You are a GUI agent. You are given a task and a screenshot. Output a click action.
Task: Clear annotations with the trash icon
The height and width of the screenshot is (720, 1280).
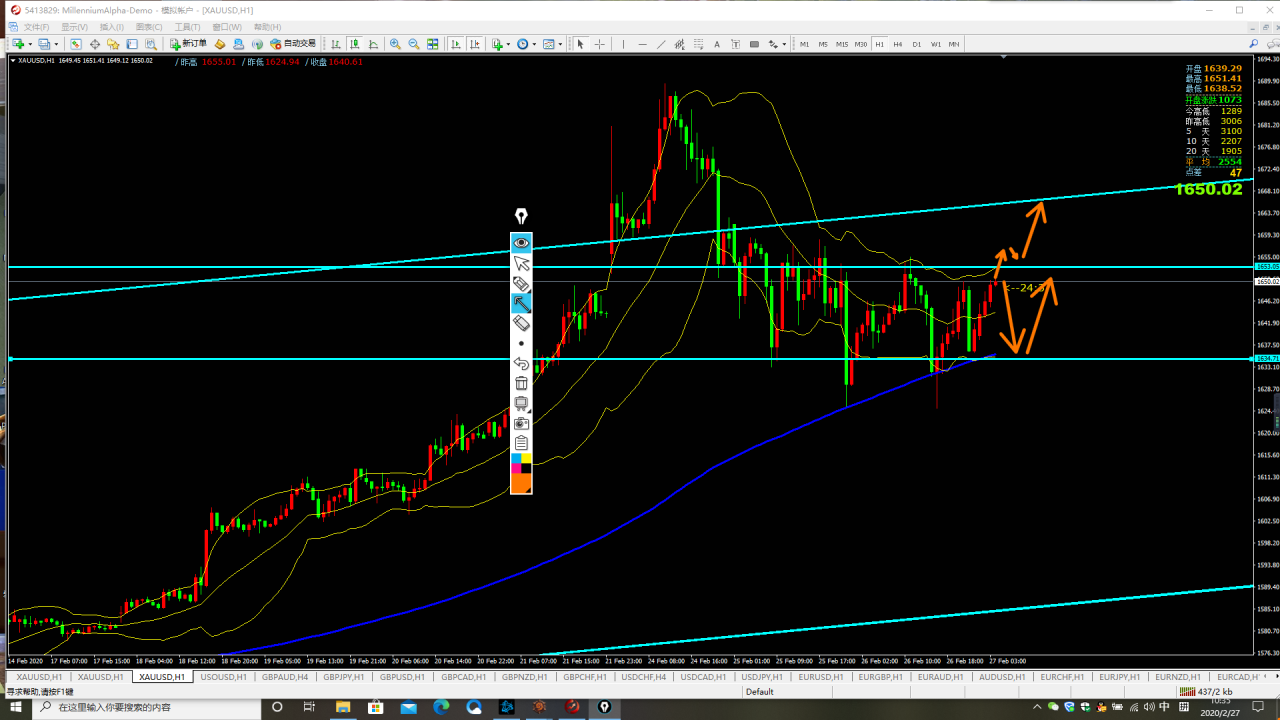(521, 383)
